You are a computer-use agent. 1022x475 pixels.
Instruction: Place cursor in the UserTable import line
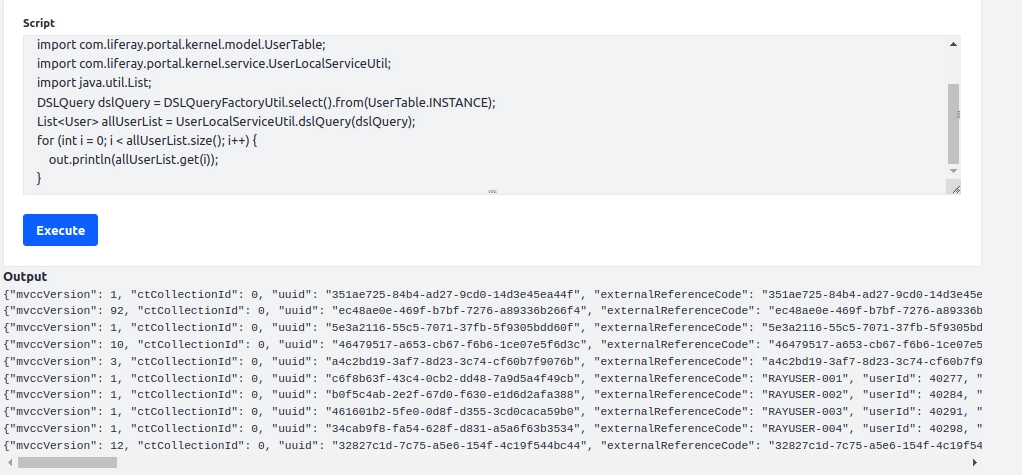pos(181,45)
